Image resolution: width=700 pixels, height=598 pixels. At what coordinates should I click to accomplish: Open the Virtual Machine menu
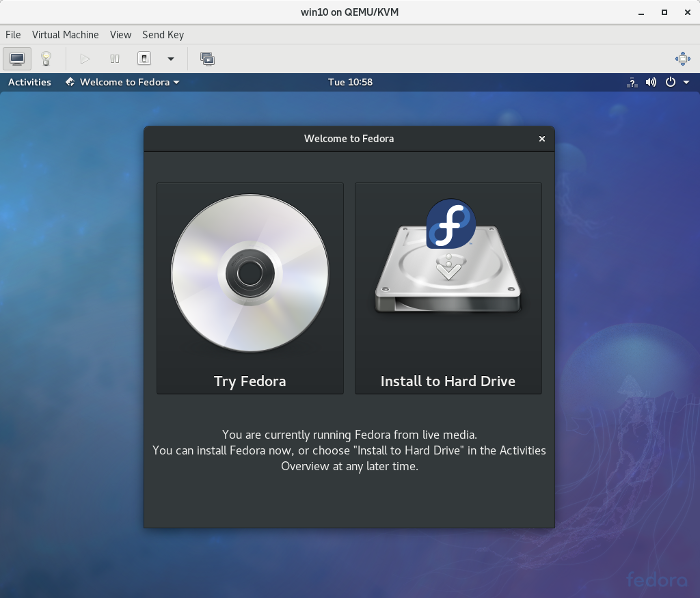point(65,35)
